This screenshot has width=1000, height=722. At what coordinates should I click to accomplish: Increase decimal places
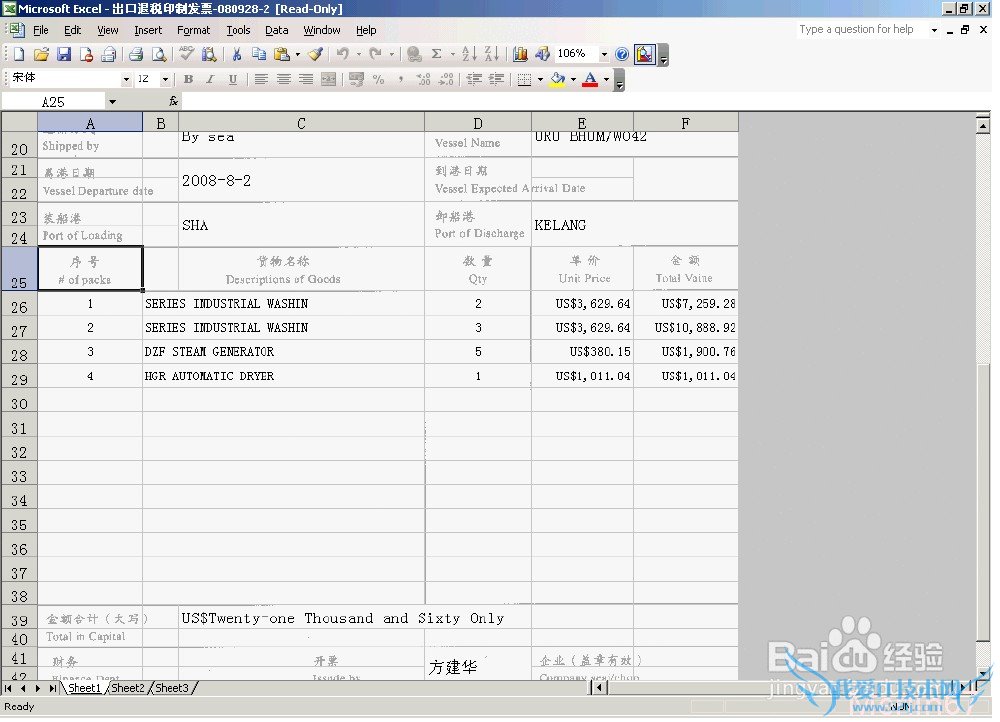click(423, 79)
